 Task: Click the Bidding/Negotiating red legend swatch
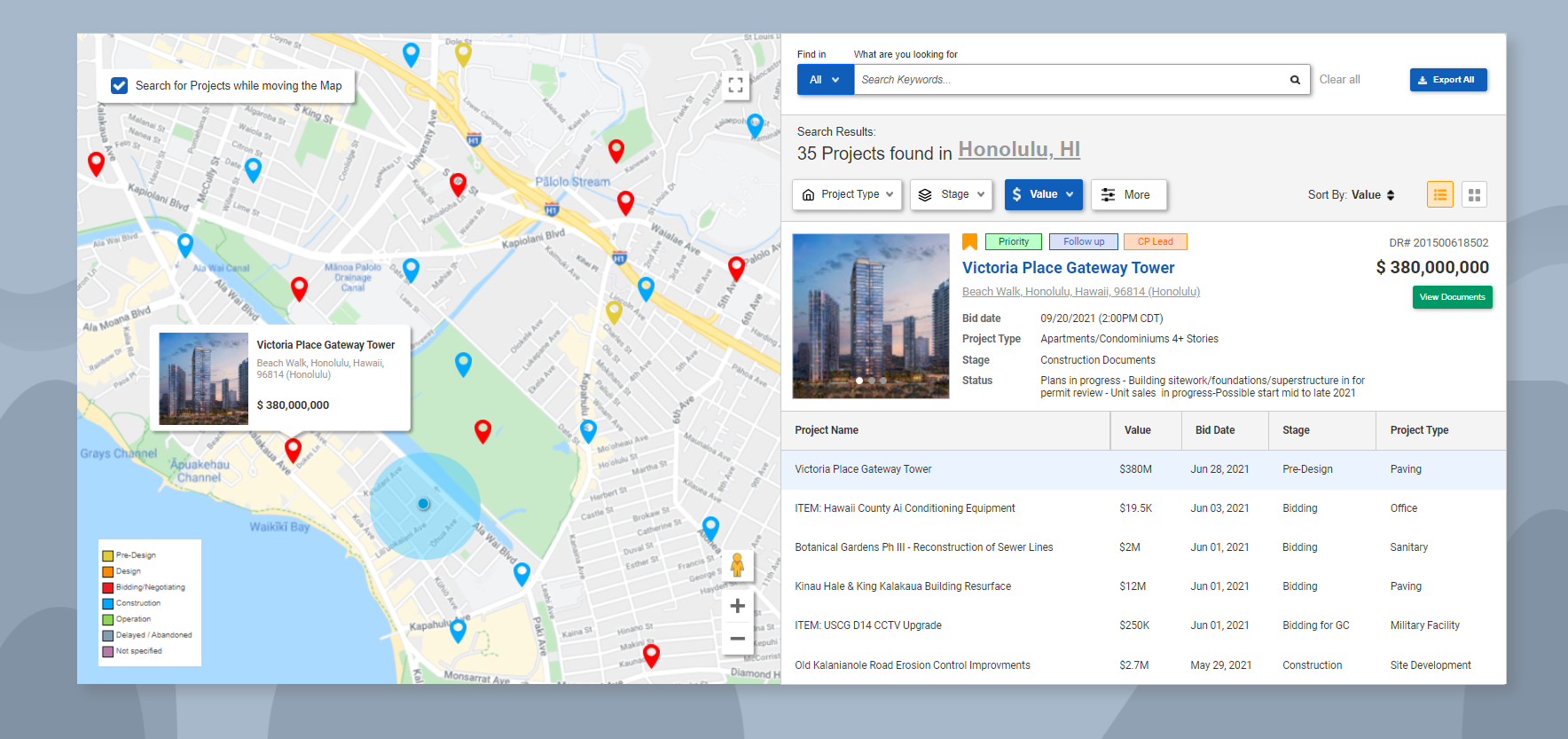point(107,587)
